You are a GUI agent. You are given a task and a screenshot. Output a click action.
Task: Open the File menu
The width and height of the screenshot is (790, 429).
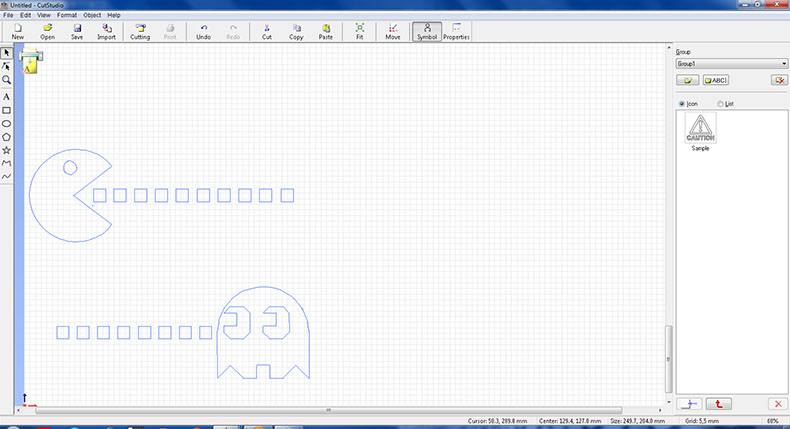click(8, 15)
